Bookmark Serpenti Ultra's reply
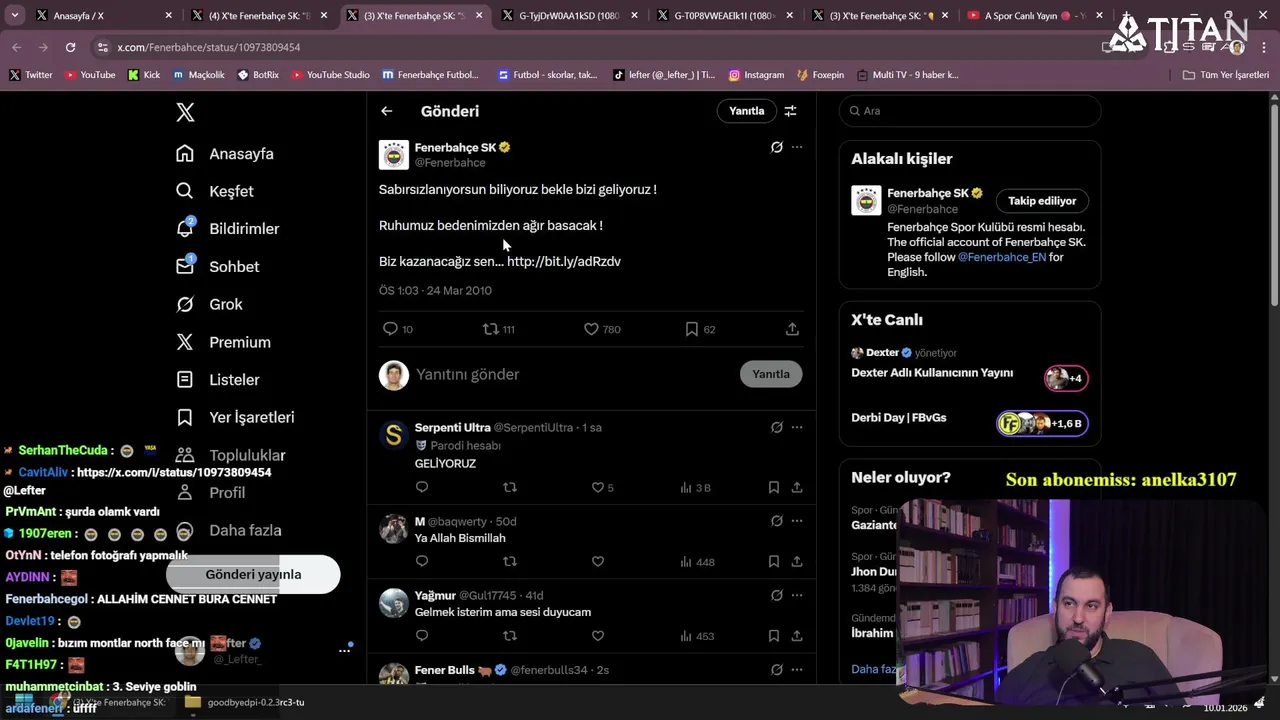The image size is (1280, 720). 774,487
